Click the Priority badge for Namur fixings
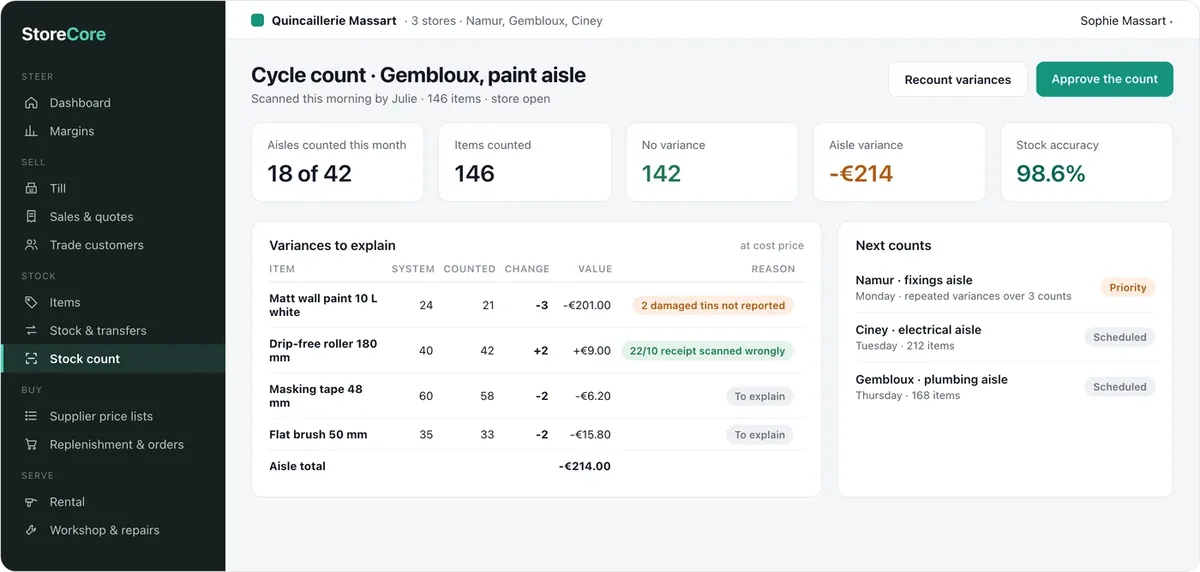 point(1128,288)
